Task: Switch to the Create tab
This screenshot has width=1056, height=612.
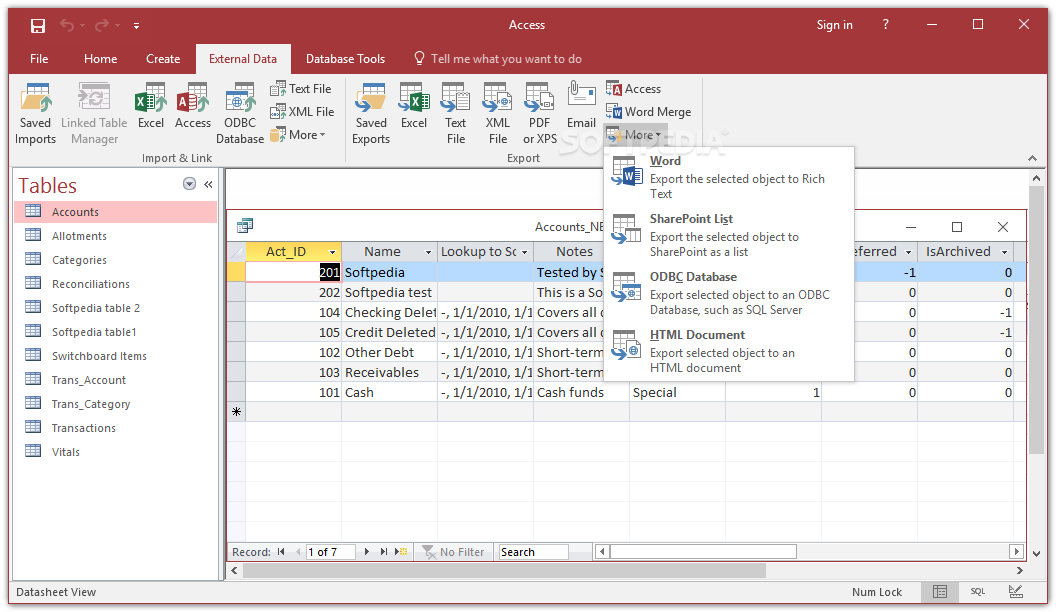Action: [x=163, y=59]
